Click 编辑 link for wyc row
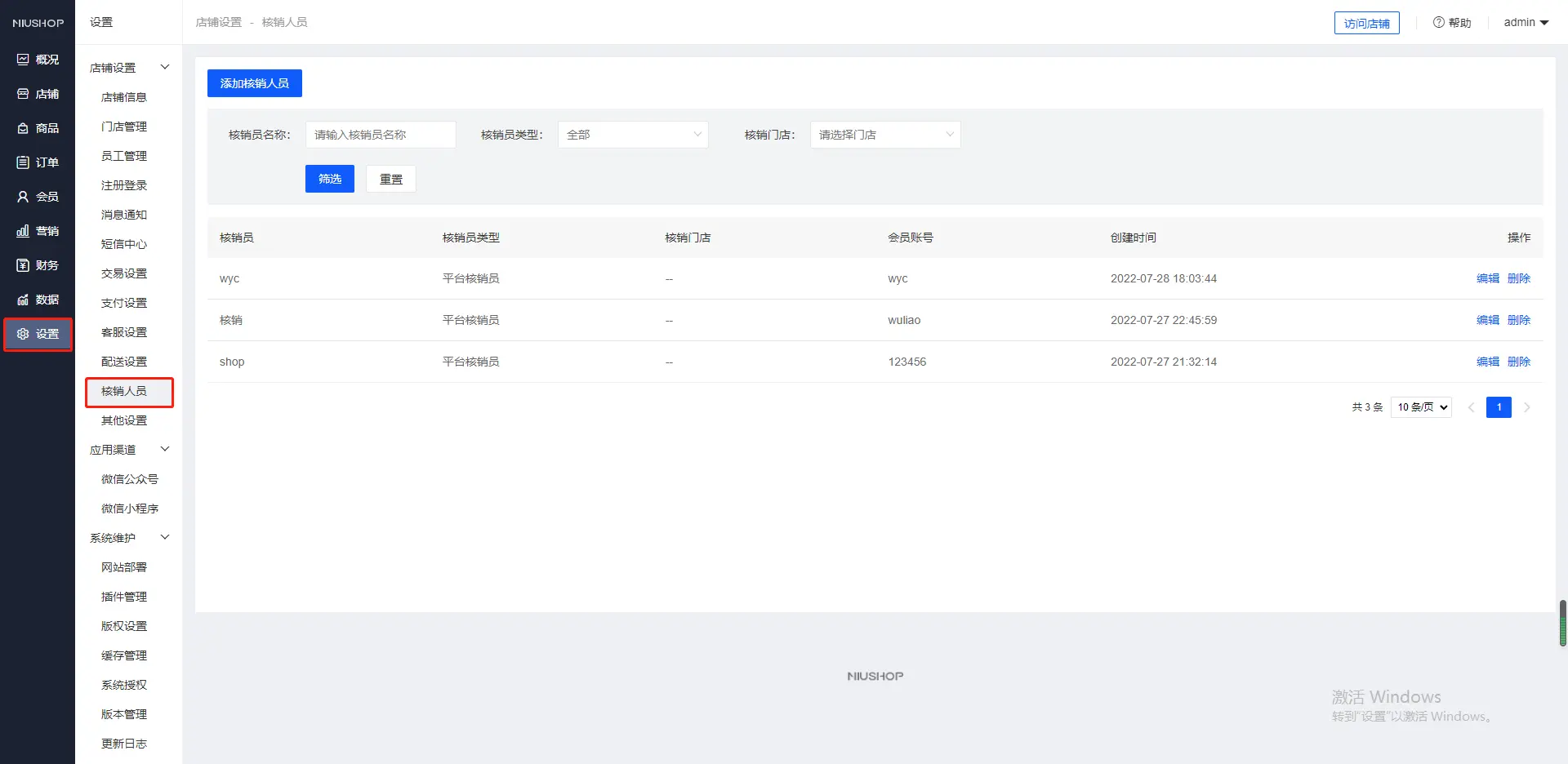 point(1487,278)
